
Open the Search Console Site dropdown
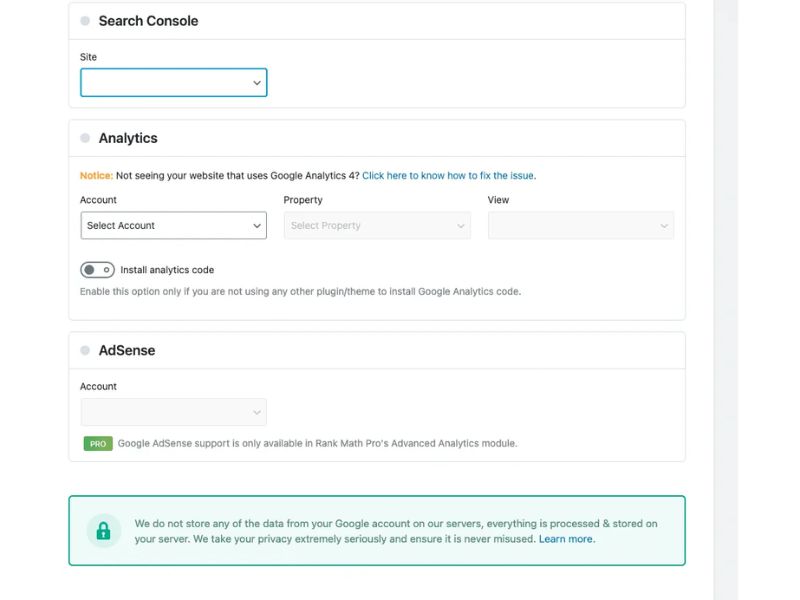pyautogui.click(x=173, y=83)
